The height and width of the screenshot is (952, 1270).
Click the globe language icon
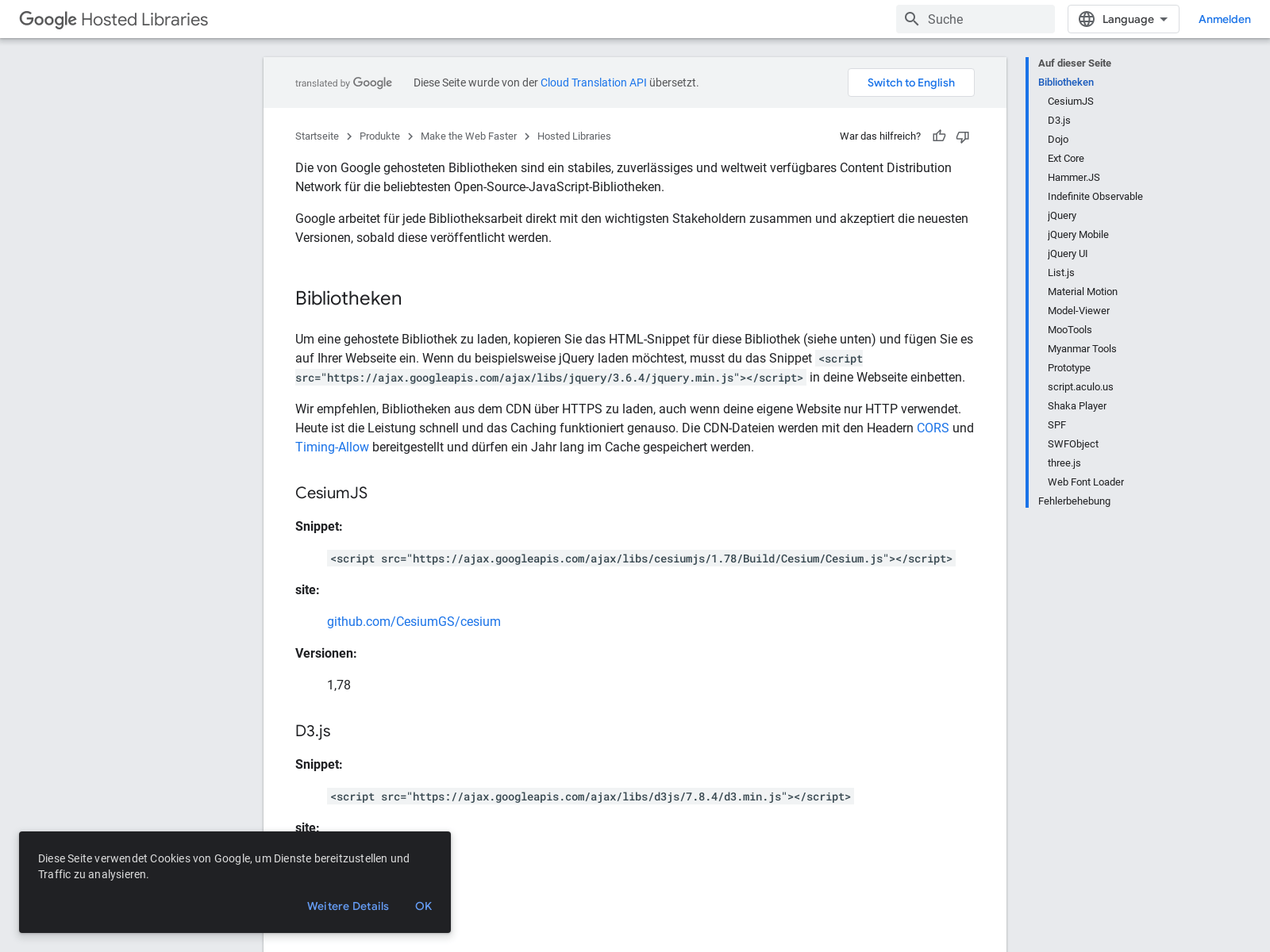coord(1087,19)
